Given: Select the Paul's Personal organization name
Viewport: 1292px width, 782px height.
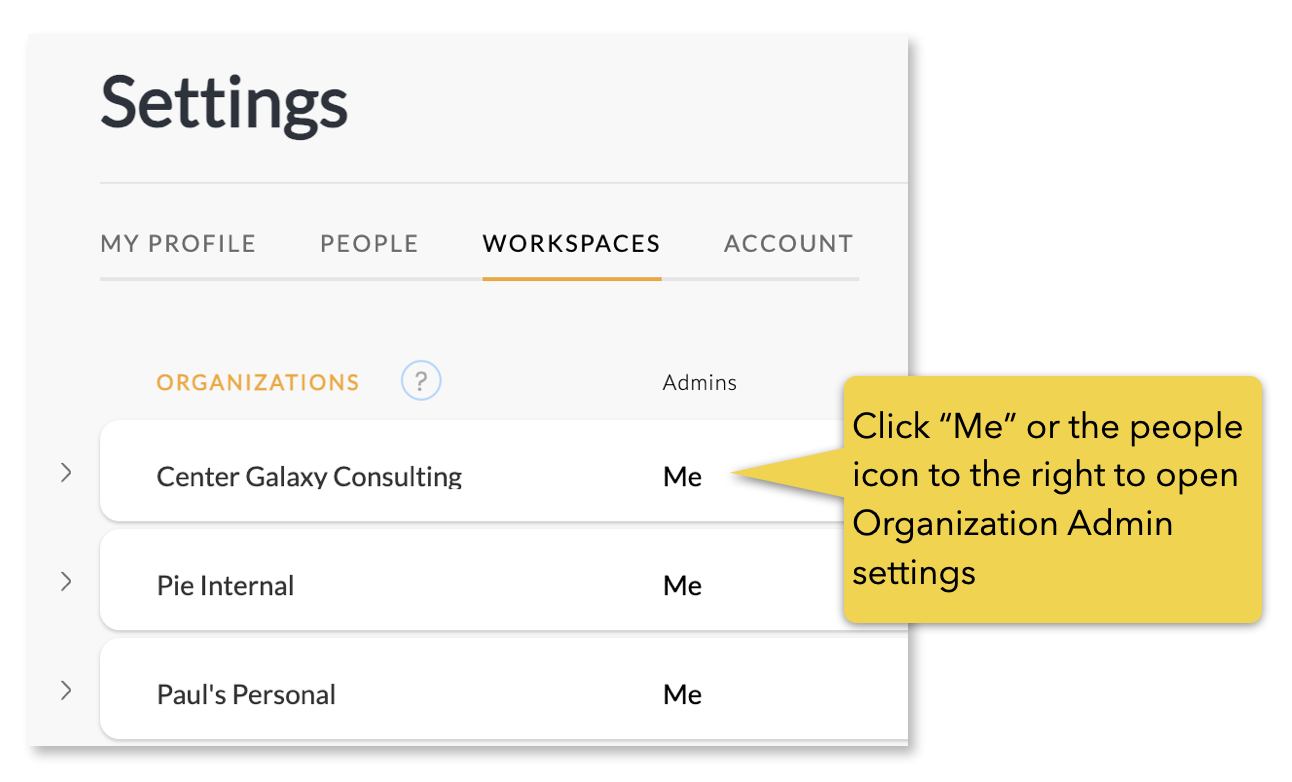Looking at the screenshot, I should pyautogui.click(x=246, y=695).
